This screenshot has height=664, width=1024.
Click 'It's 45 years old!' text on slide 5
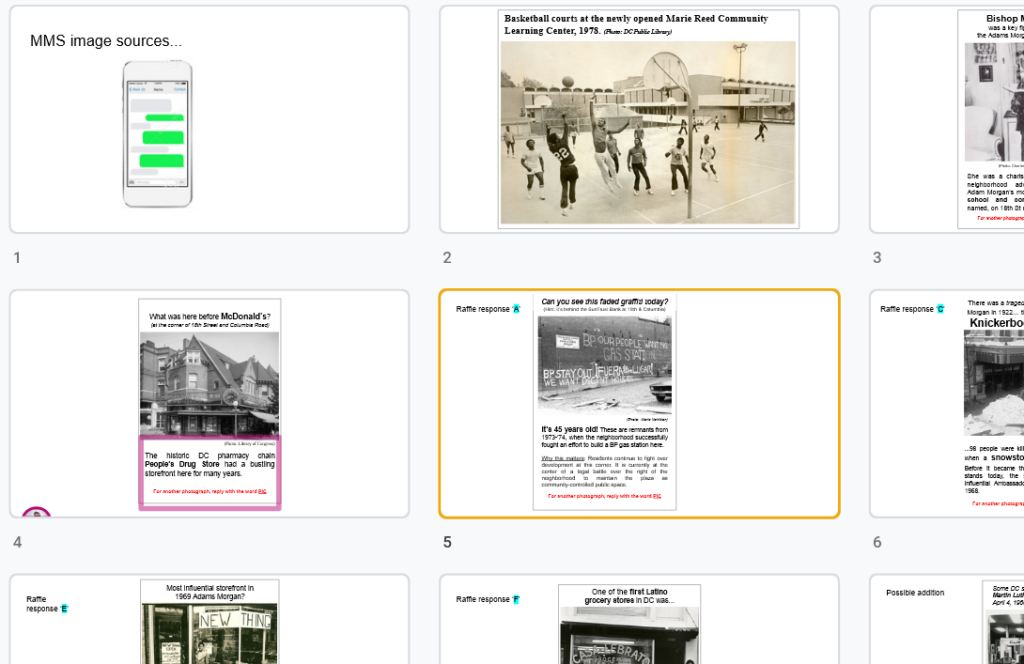569,430
